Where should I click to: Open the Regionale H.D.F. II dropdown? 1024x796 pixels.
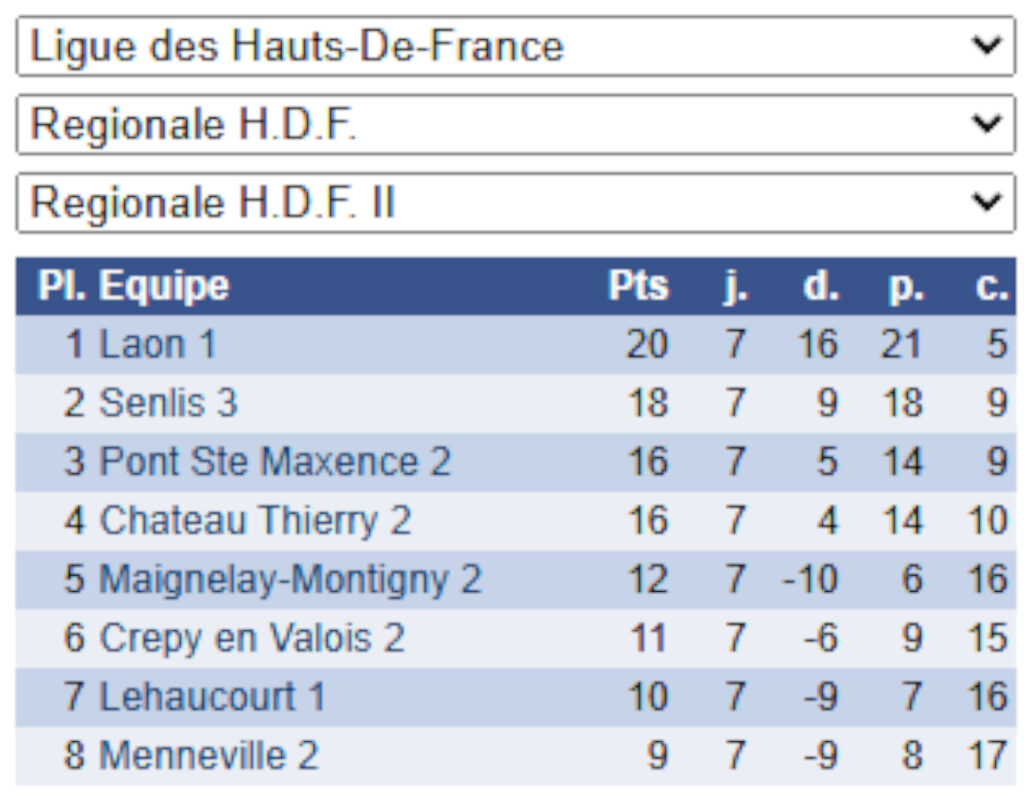[515, 203]
